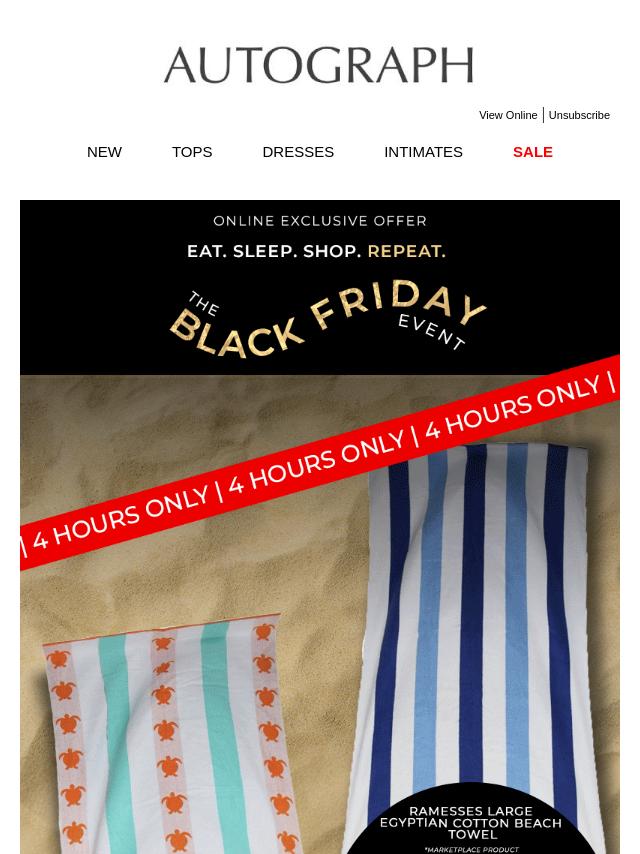Viewport: 640px width, 854px height.
Task: Click the red SALE menu item
Action: coord(533,152)
